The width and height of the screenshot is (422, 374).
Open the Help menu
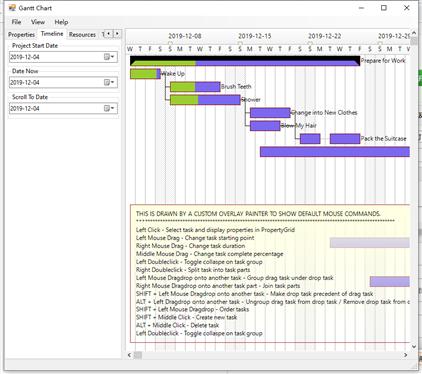click(x=61, y=22)
